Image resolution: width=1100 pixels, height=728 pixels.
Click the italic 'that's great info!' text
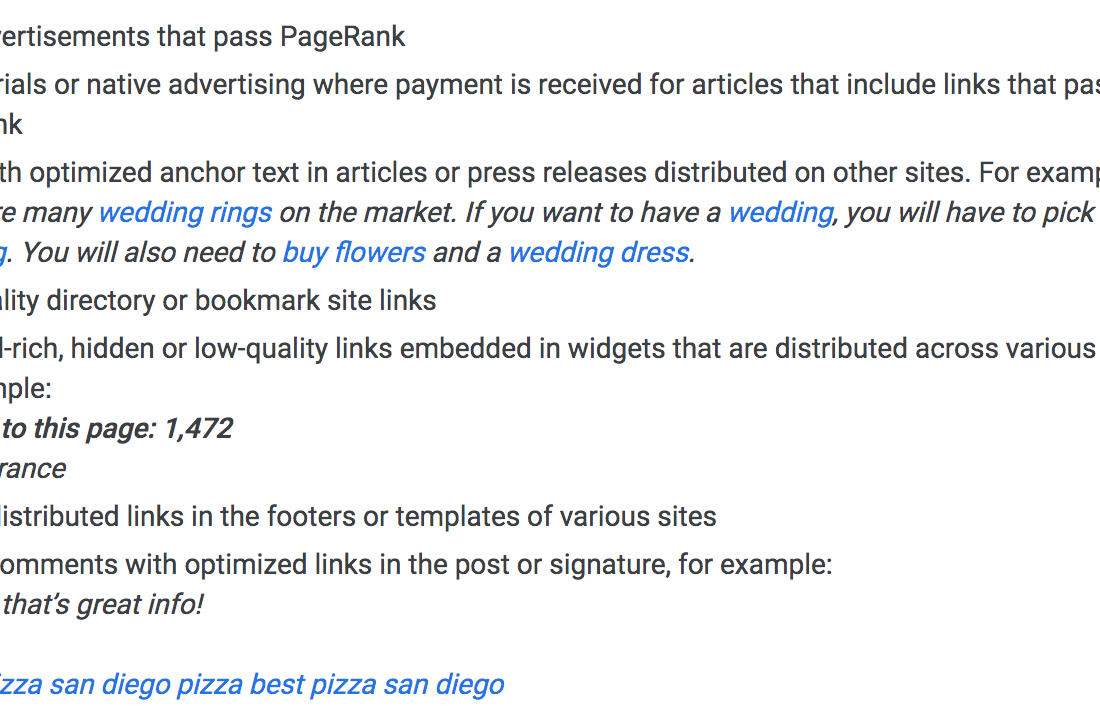102,605
